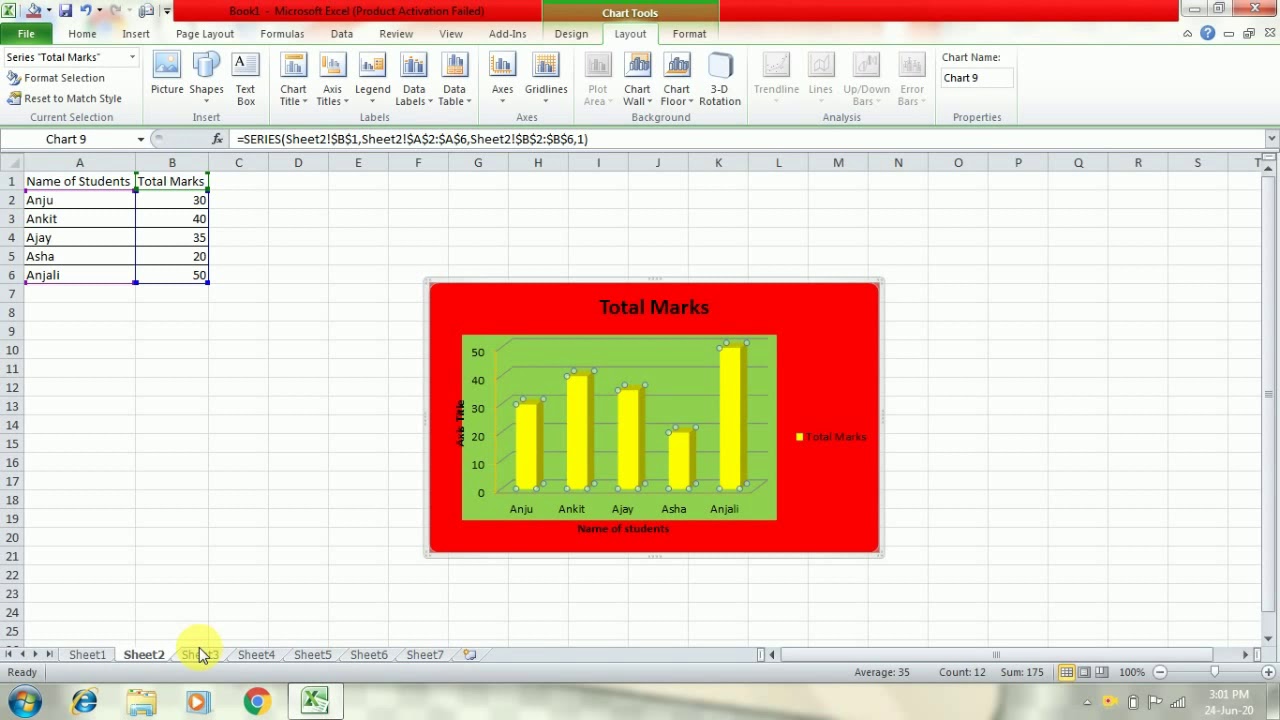
Task: Switch to Normal view in status bar
Action: coord(1067,672)
